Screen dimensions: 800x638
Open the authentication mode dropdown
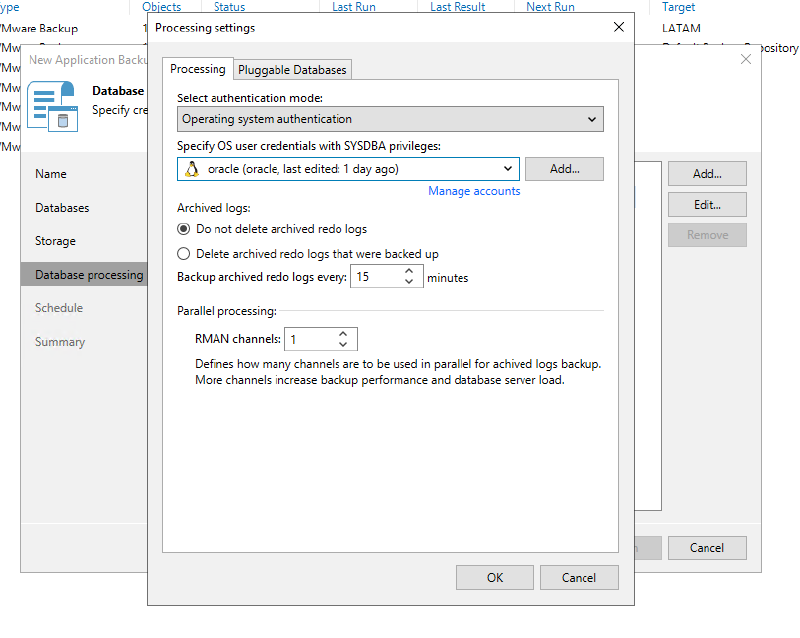[x=390, y=119]
